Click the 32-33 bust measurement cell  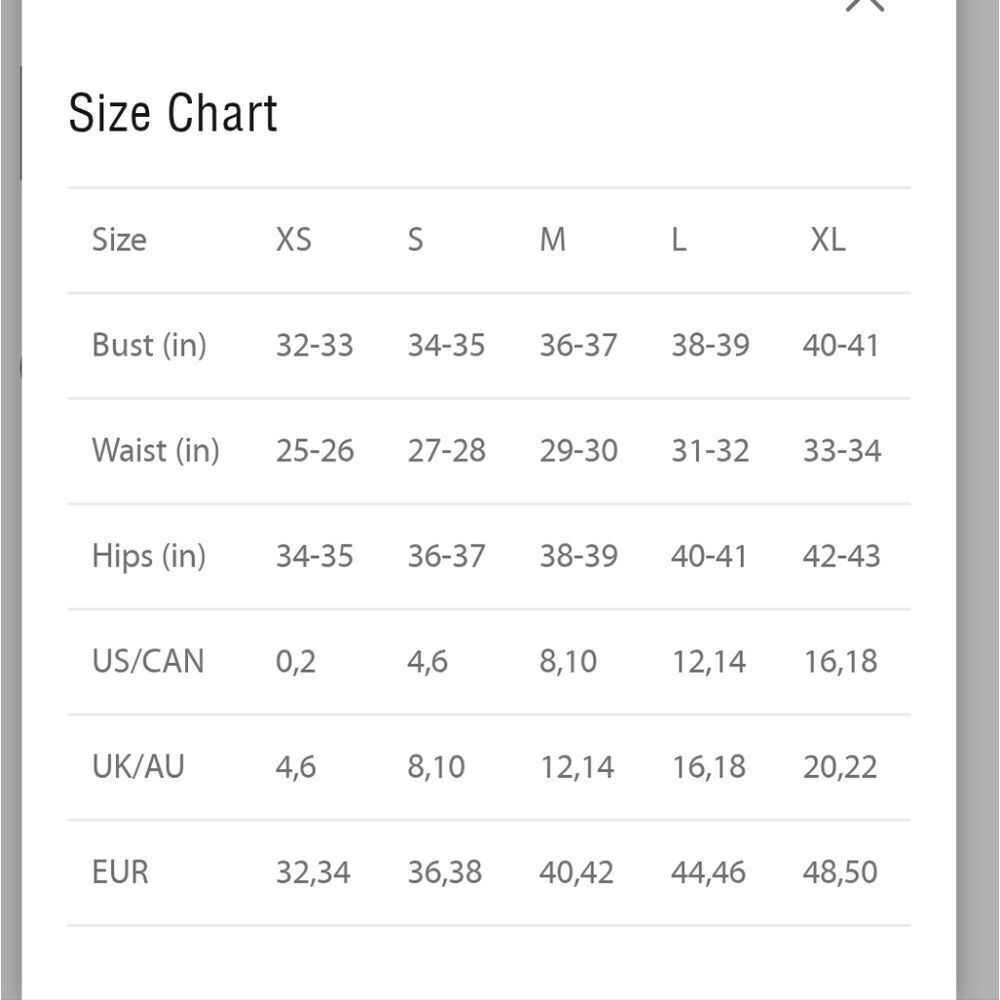pyautogui.click(x=314, y=346)
